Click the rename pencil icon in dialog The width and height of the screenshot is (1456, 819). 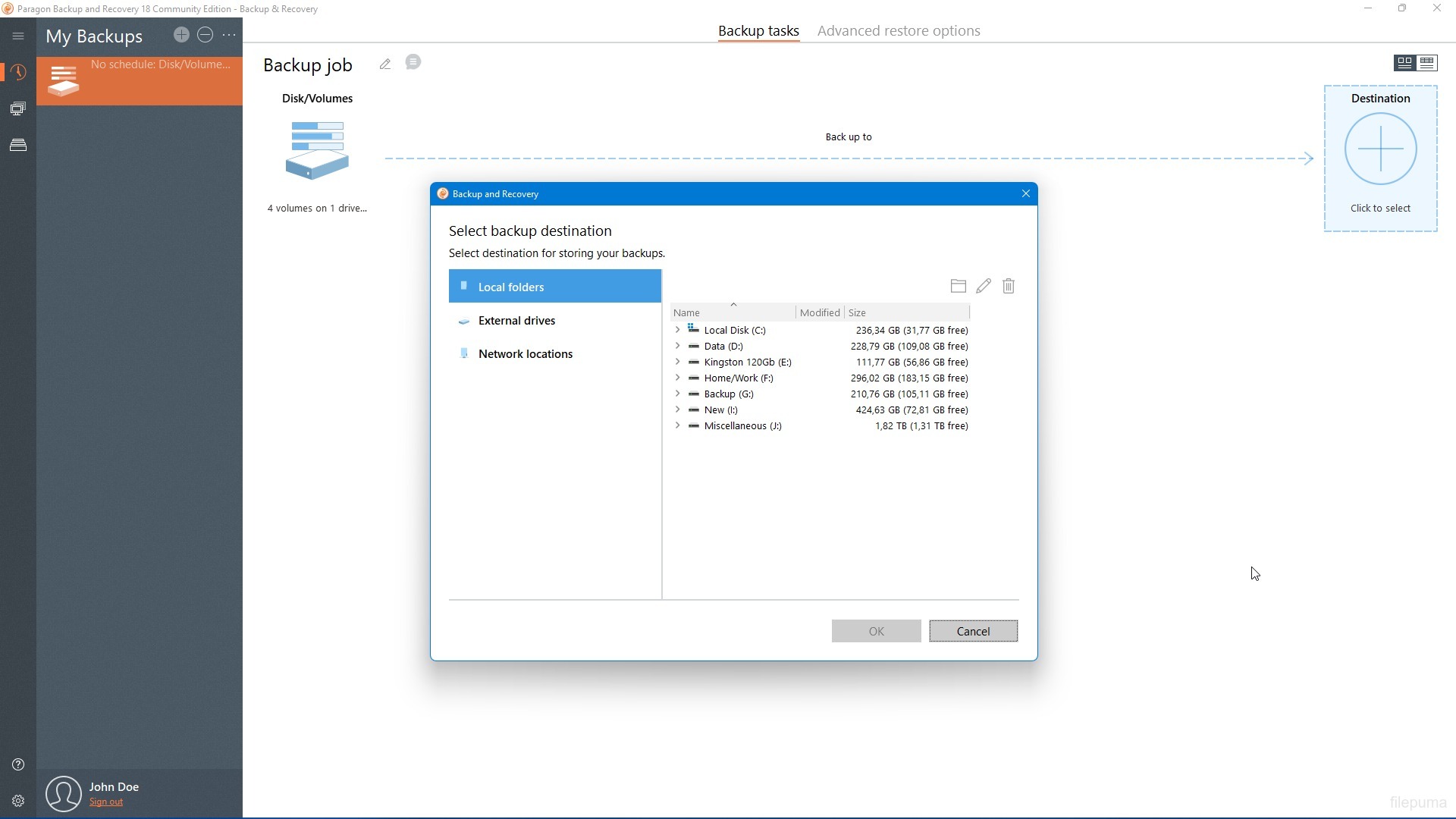pos(984,286)
